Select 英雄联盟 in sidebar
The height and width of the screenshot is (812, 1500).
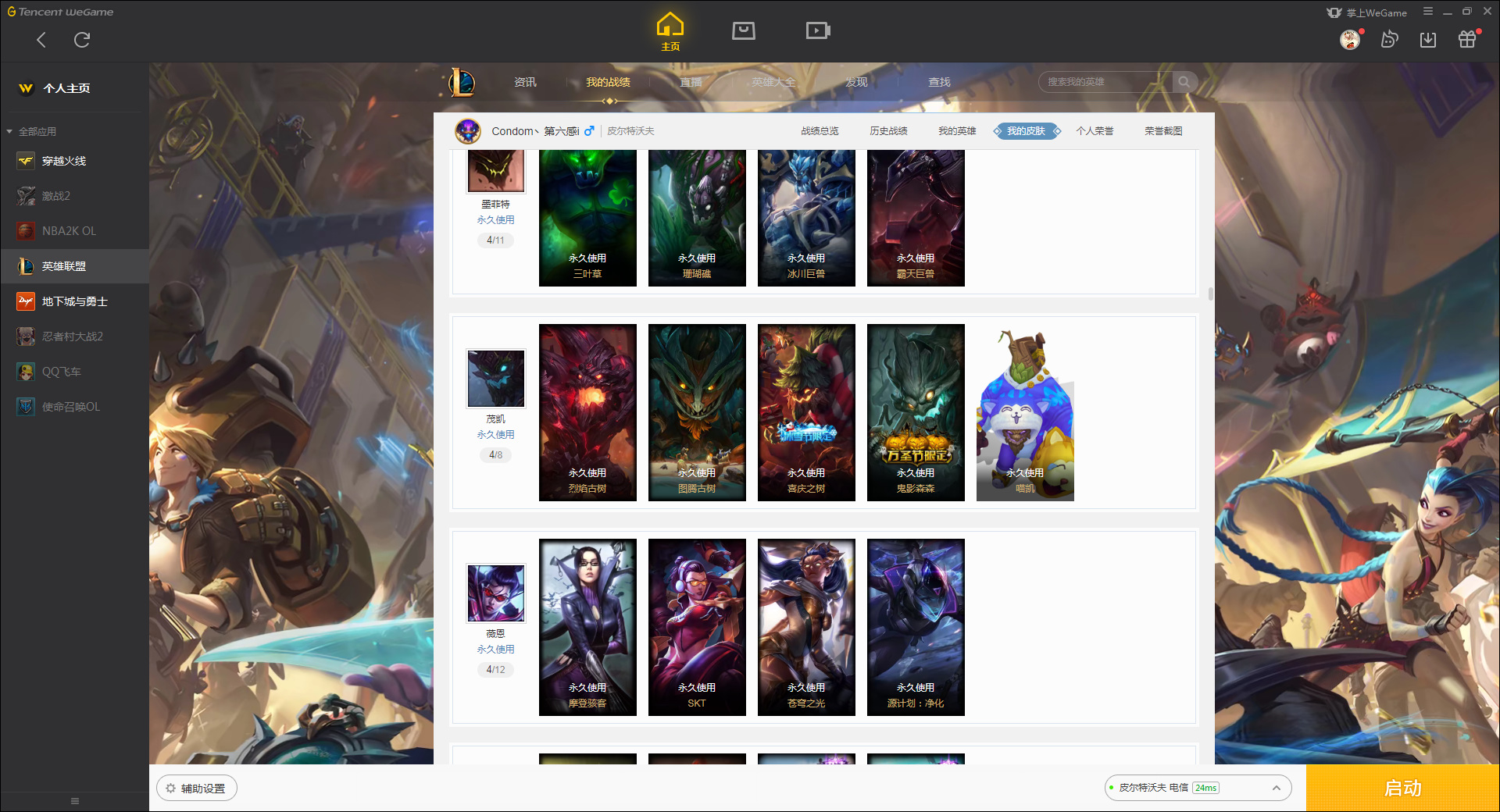point(74,266)
